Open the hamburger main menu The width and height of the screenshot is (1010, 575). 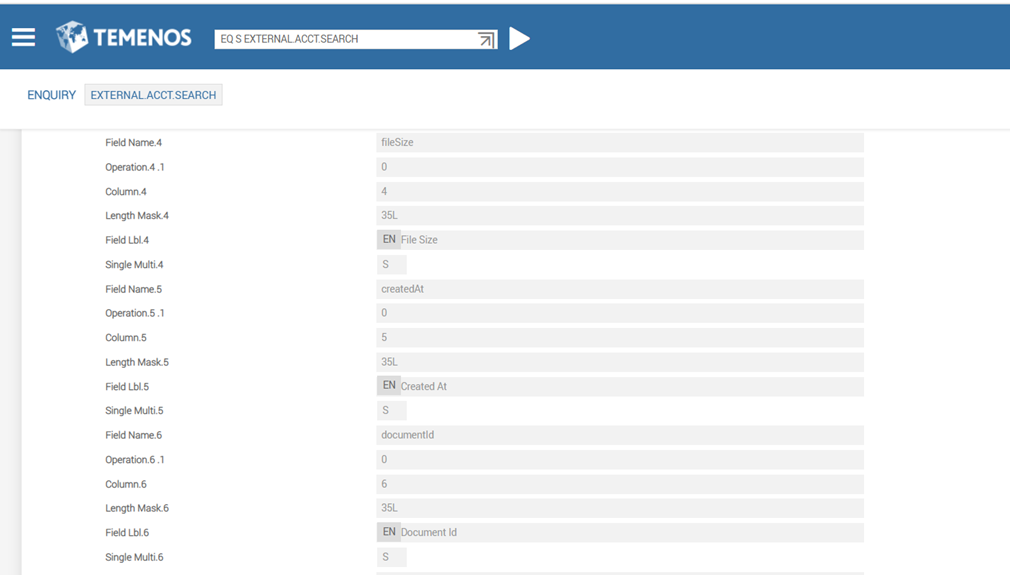[23, 38]
